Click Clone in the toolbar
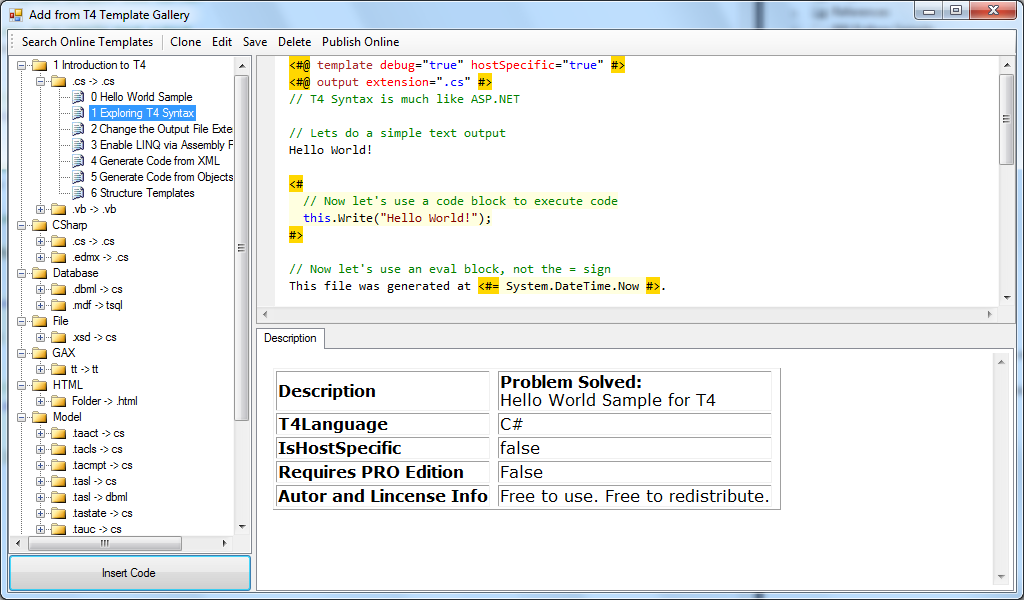Viewport: 1024px width, 600px height. pyautogui.click(x=185, y=42)
